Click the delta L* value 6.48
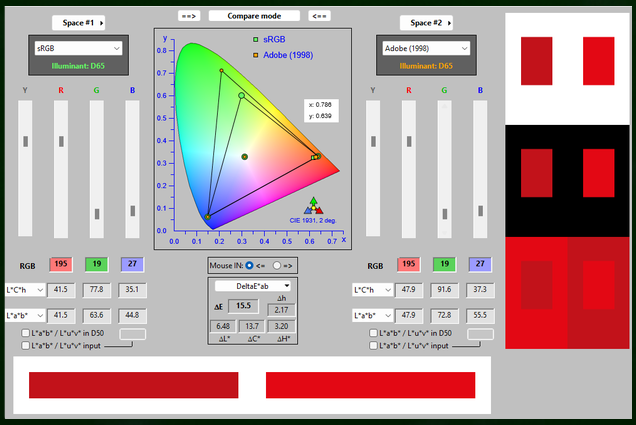The width and height of the screenshot is (636, 425). [223, 326]
